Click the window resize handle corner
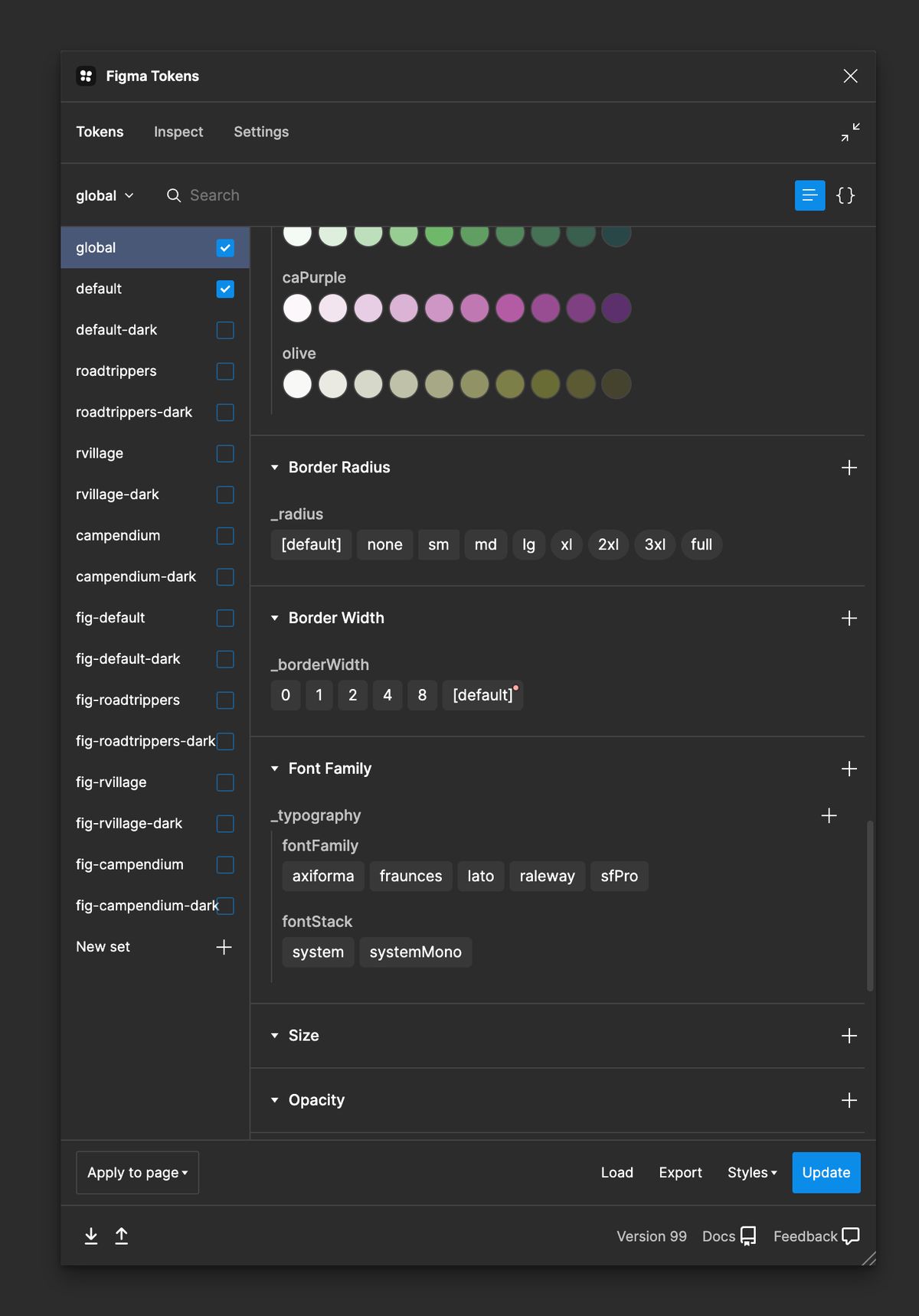 click(868, 1259)
